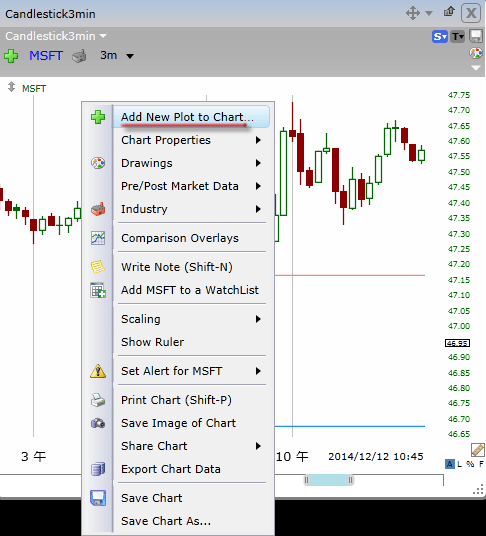The image size is (486, 536).
Task: Click the four-arrow move icon in title bar
Action: [x=413, y=13]
